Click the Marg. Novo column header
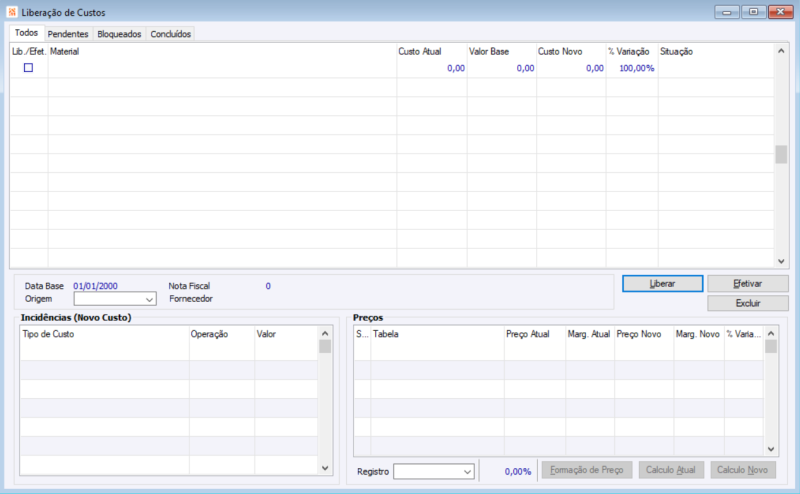The width and height of the screenshot is (800, 494). coord(698,334)
